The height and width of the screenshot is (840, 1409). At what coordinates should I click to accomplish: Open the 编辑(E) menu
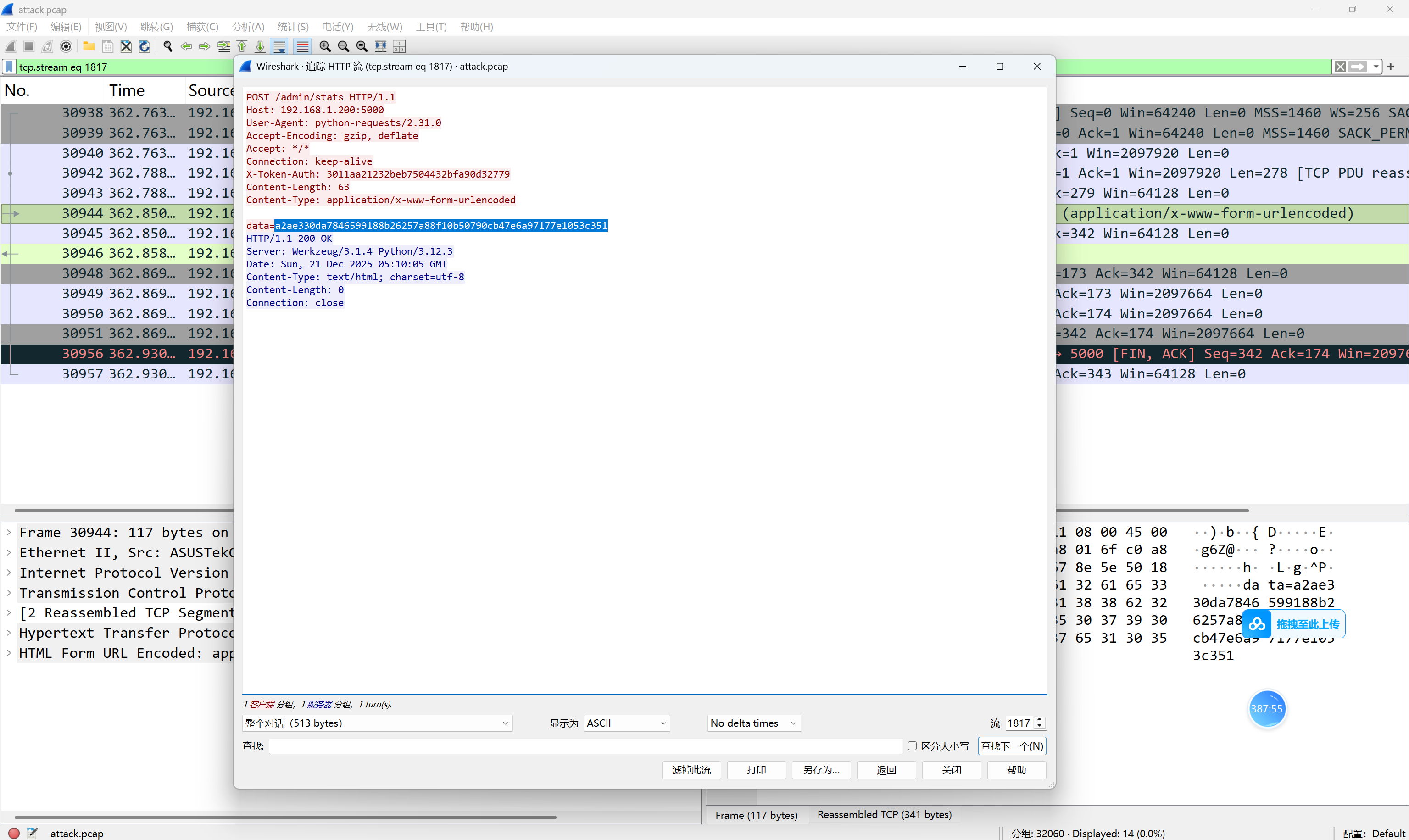pos(66,27)
